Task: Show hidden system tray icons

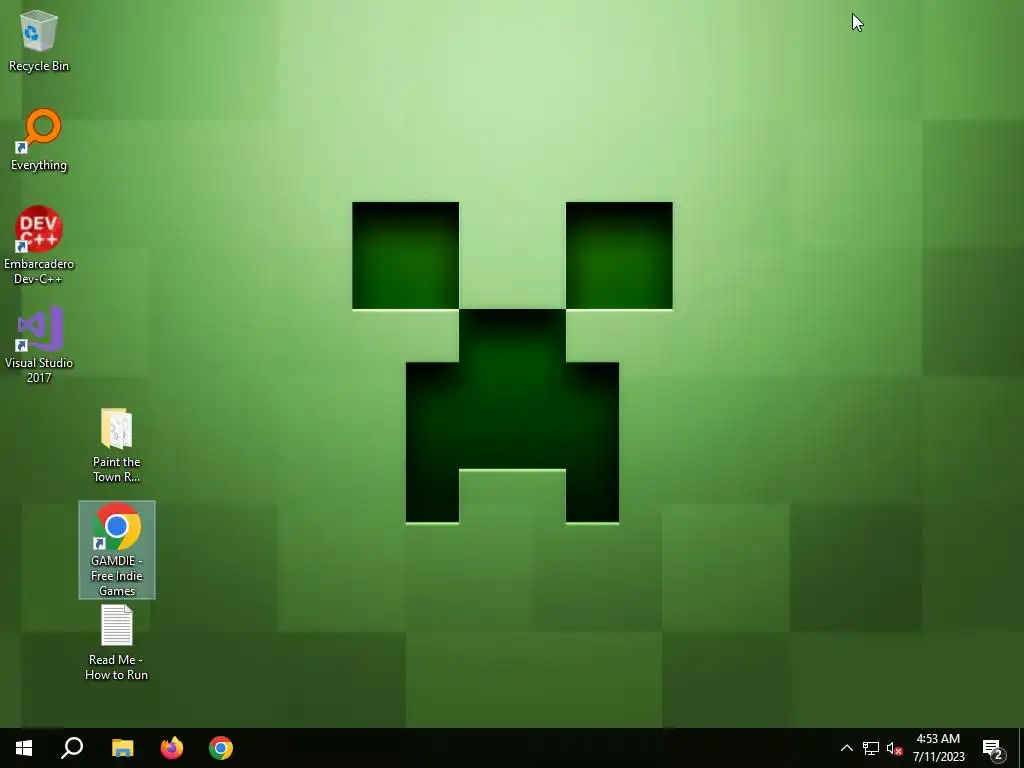Action: [x=846, y=748]
